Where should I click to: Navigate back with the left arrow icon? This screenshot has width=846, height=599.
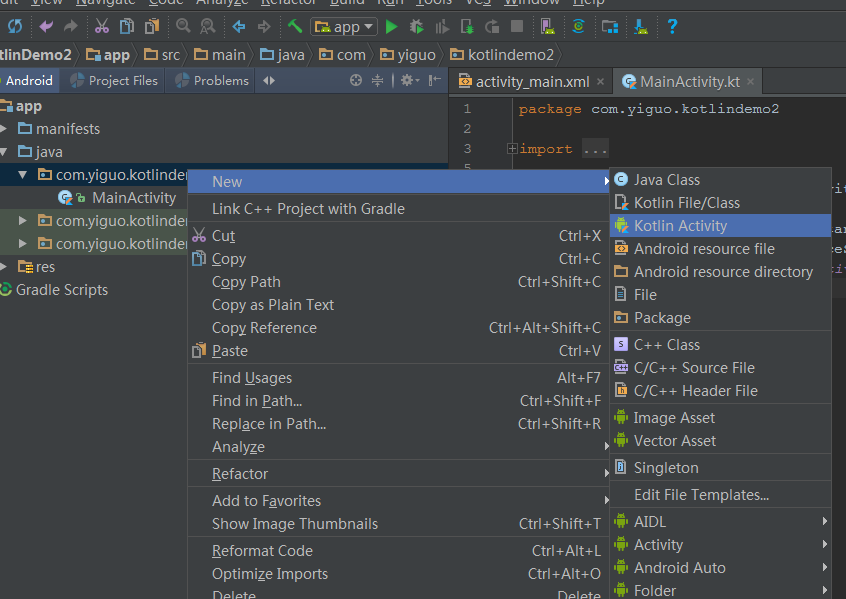click(238, 26)
